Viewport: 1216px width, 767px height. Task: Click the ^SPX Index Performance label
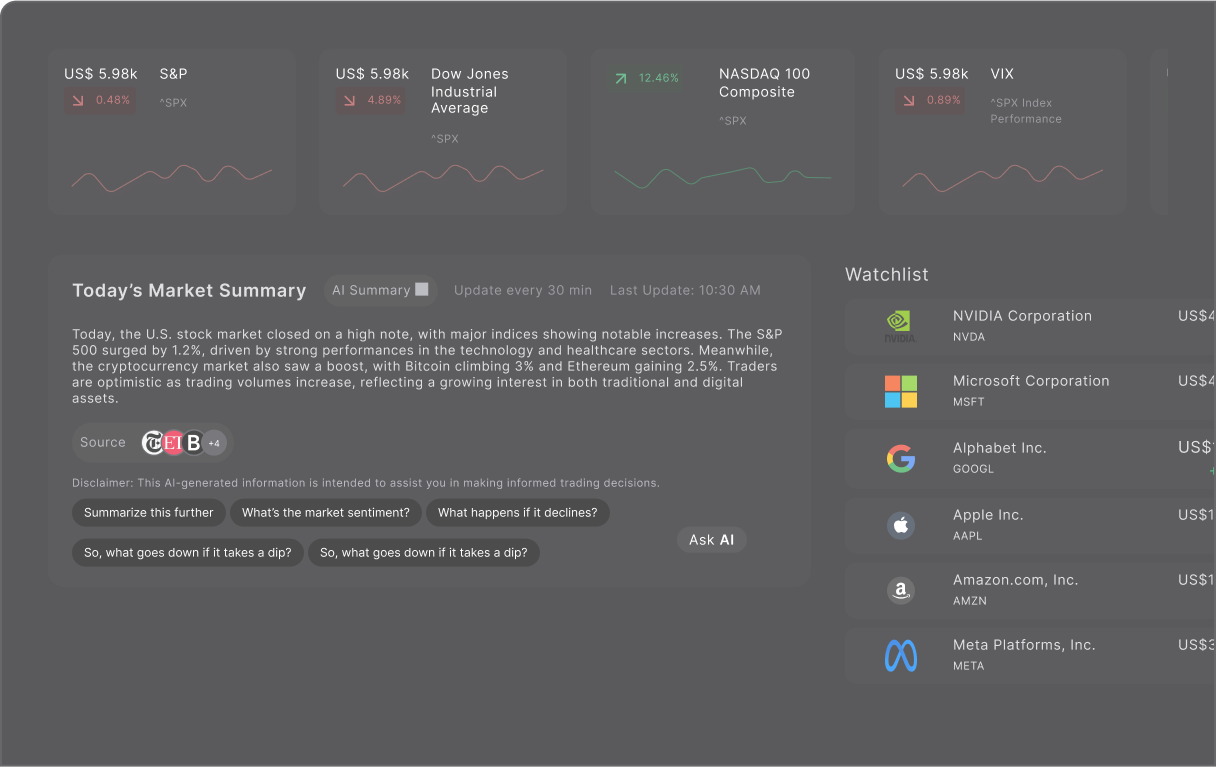[x=1026, y=111]
